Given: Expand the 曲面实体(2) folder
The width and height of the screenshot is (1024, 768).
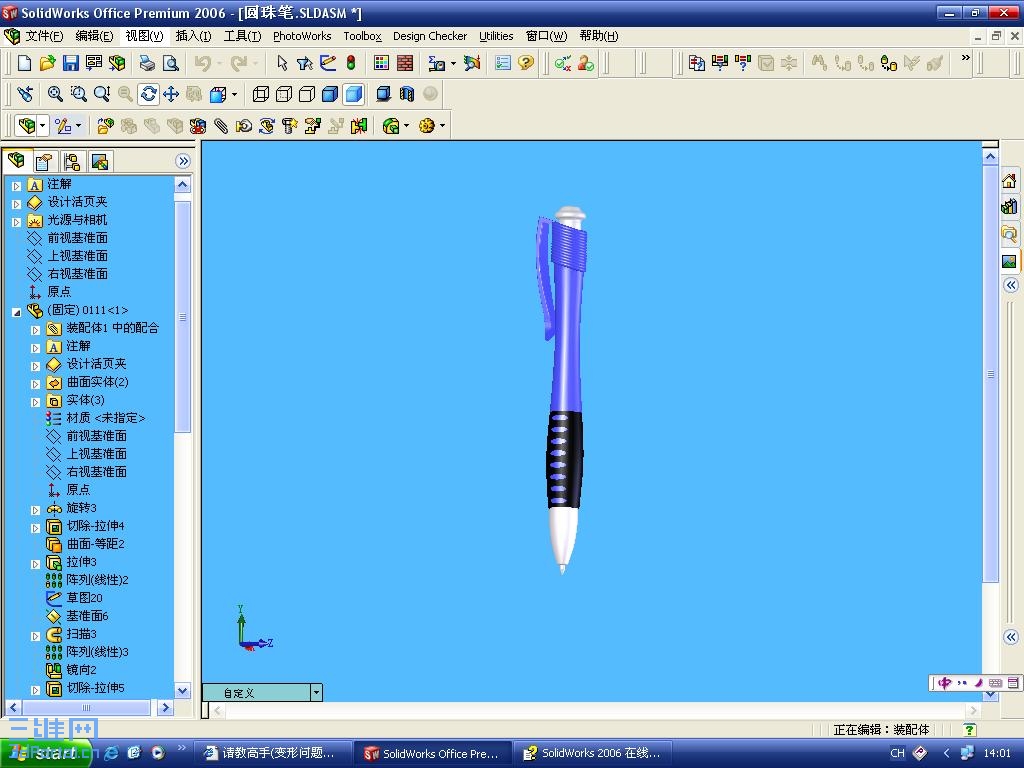Looking at the screenshot, I should point(36,384).
